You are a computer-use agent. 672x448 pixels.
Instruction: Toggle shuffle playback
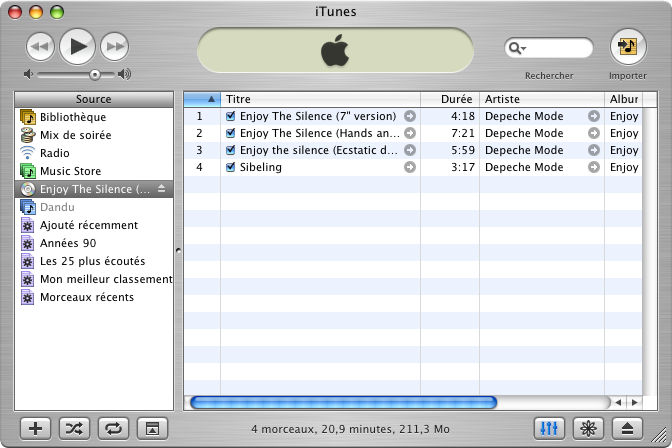[74, 428]
